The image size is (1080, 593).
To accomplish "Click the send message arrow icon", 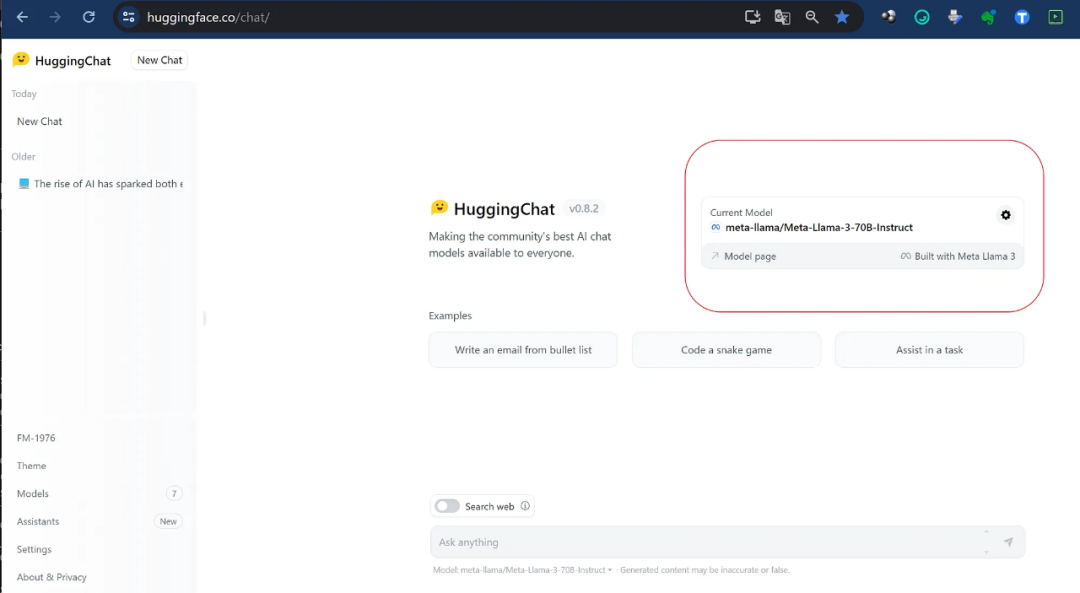I will (x=1008, y=542).
